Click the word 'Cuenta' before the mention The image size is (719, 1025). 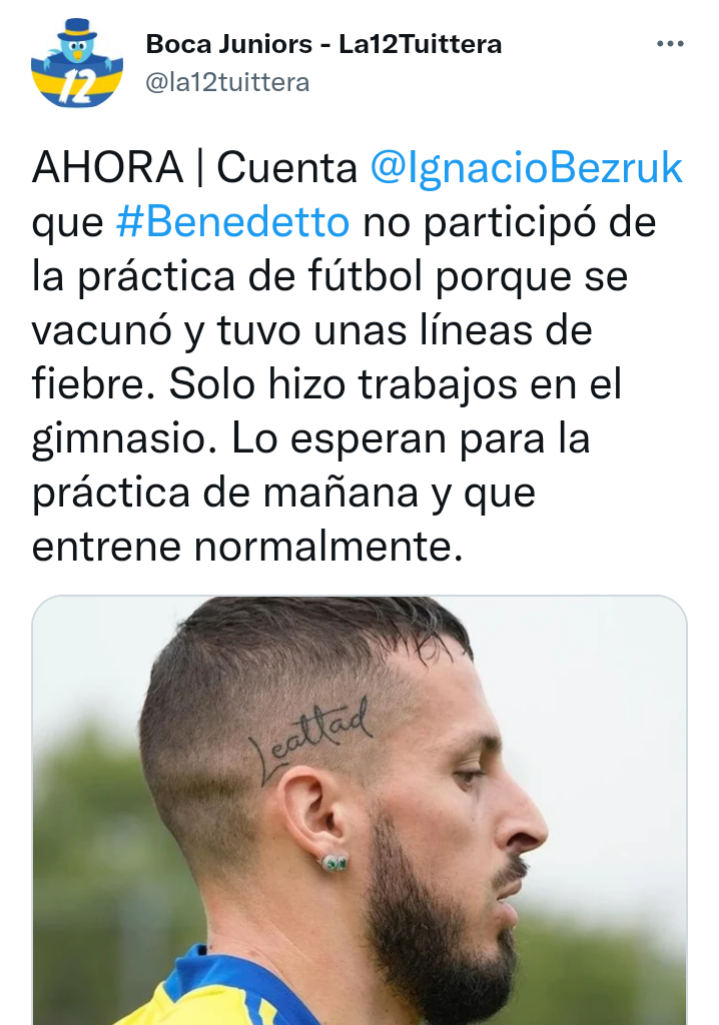(x=287, y=167)
